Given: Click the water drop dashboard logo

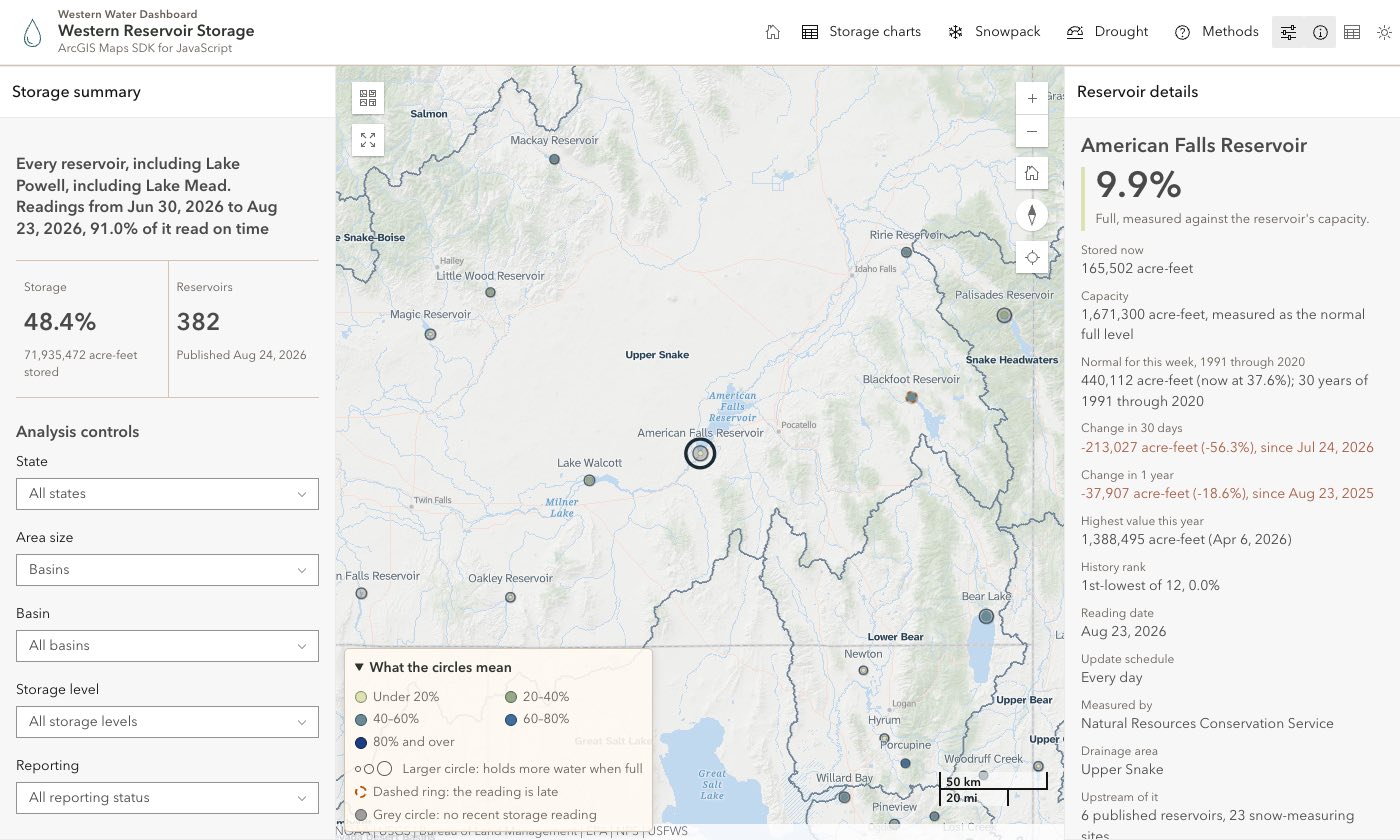Looking at the screenshot, I should click(33, 32).
